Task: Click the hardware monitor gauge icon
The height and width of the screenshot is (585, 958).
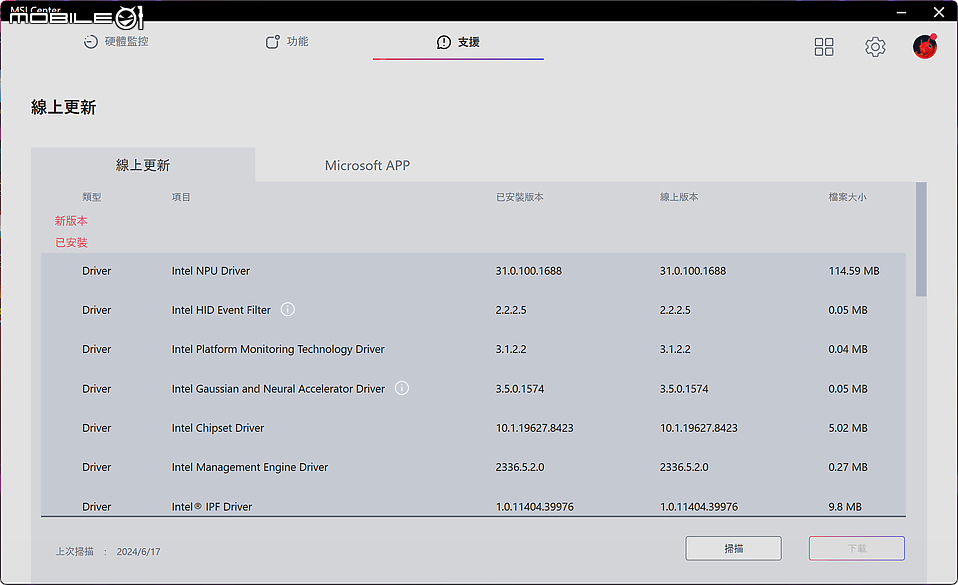Action: click(90, 42)
